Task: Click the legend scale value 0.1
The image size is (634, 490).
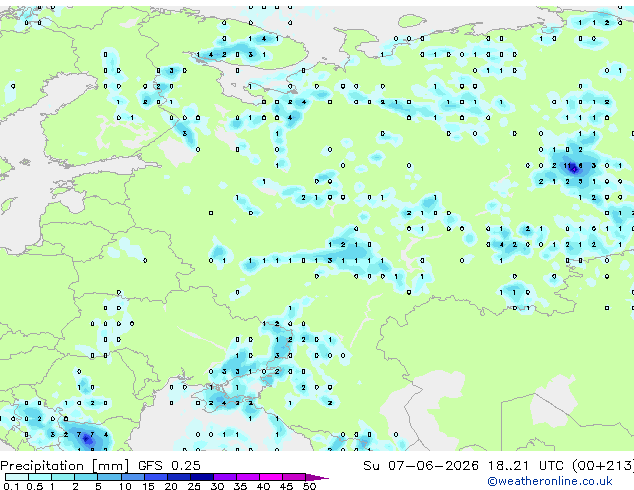Action: pyautogui.click(x=11, y=486)
